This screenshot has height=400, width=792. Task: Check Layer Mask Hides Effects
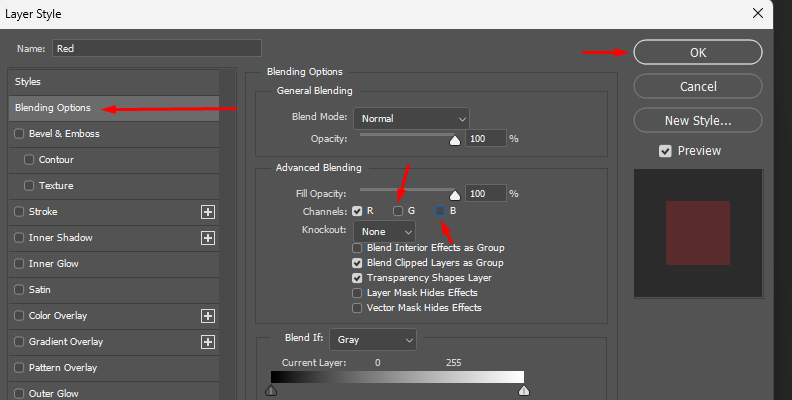[x=357, y=293]
